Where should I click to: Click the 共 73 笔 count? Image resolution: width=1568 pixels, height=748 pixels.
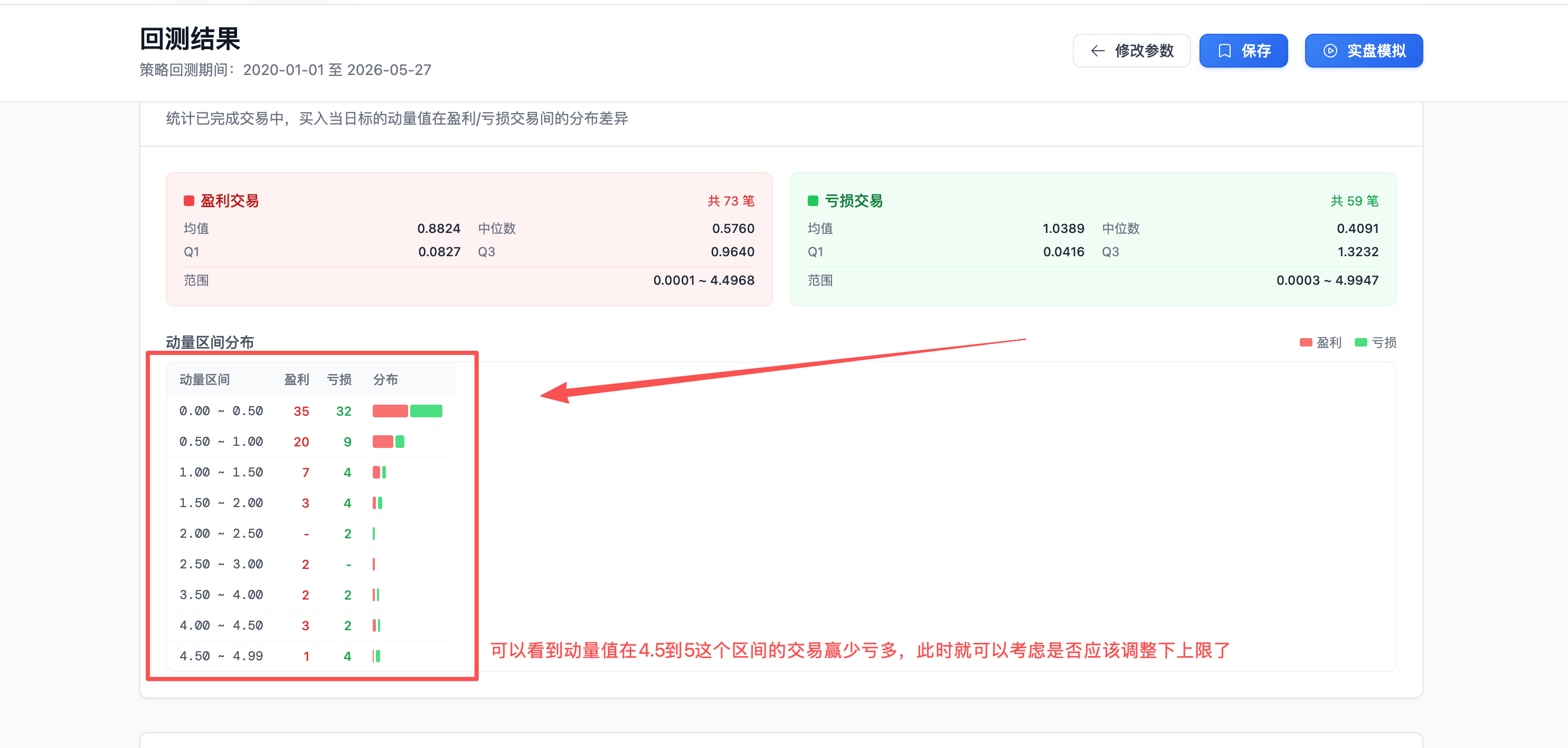731,201
